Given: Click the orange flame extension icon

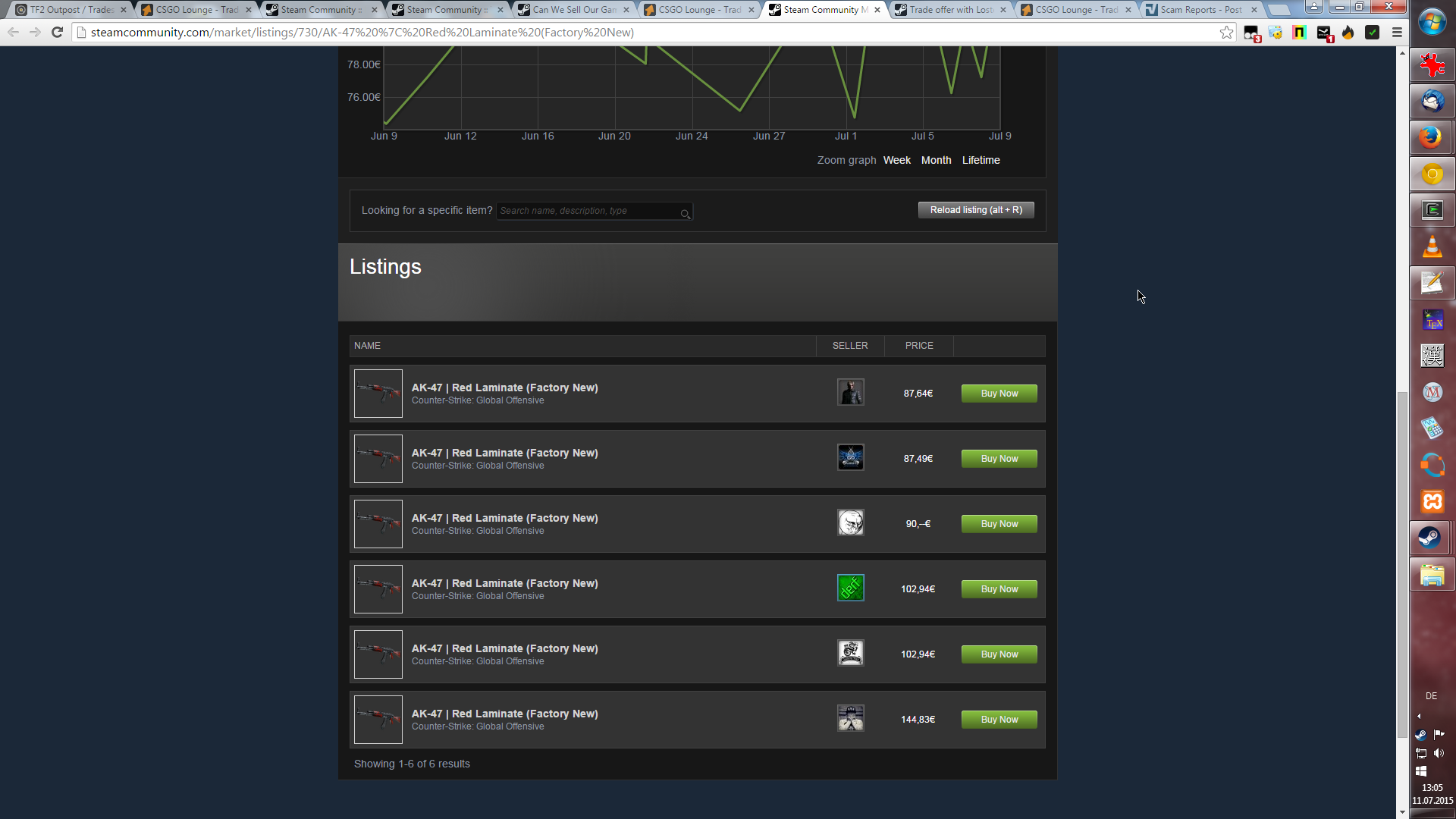Looking at the screenshot, I should 1348,33.
